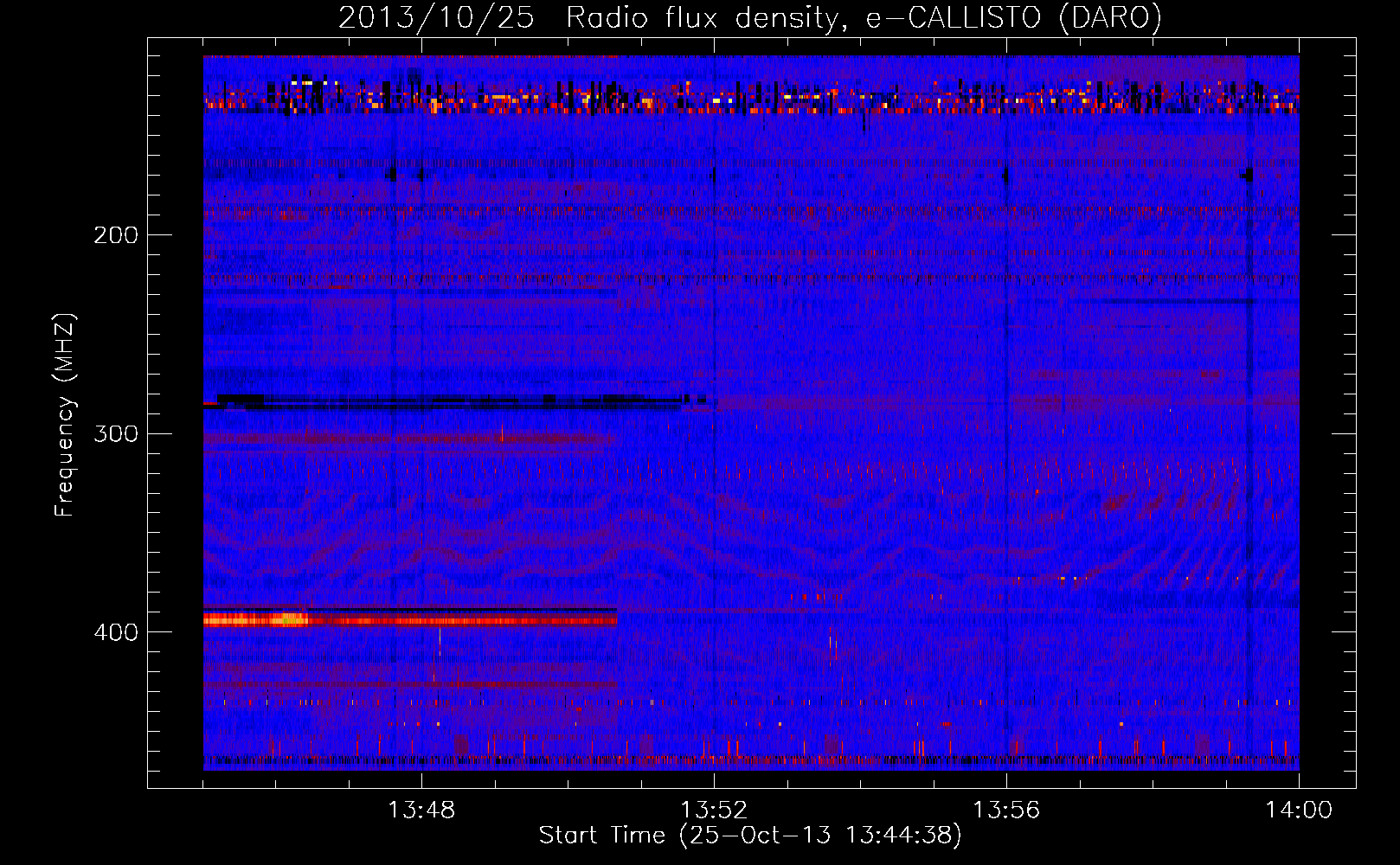The width and height of the screenshot is (1400, 865).
Task: Click the 'Start Time (25-Oct-13 13:44:38)' label
Action: 750,836
